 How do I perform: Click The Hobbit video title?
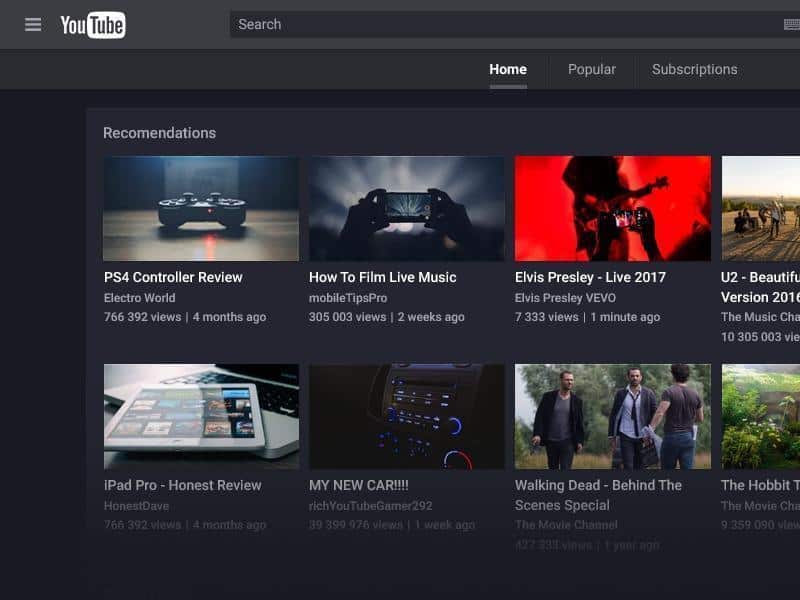click(x=760, y=485)
